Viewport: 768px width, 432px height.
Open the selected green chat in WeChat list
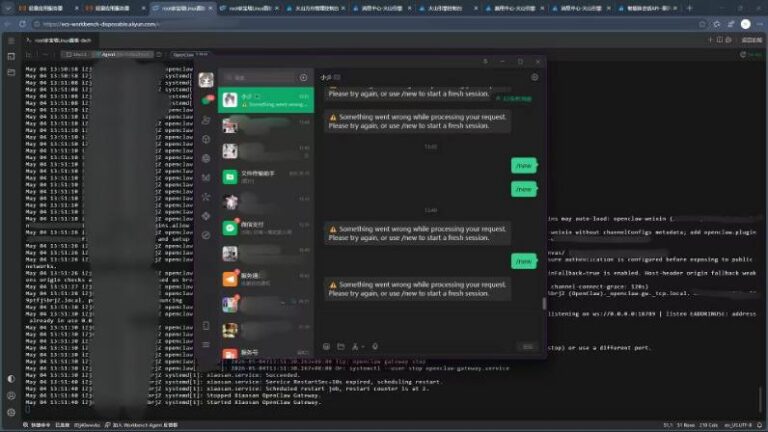[266, 100]
